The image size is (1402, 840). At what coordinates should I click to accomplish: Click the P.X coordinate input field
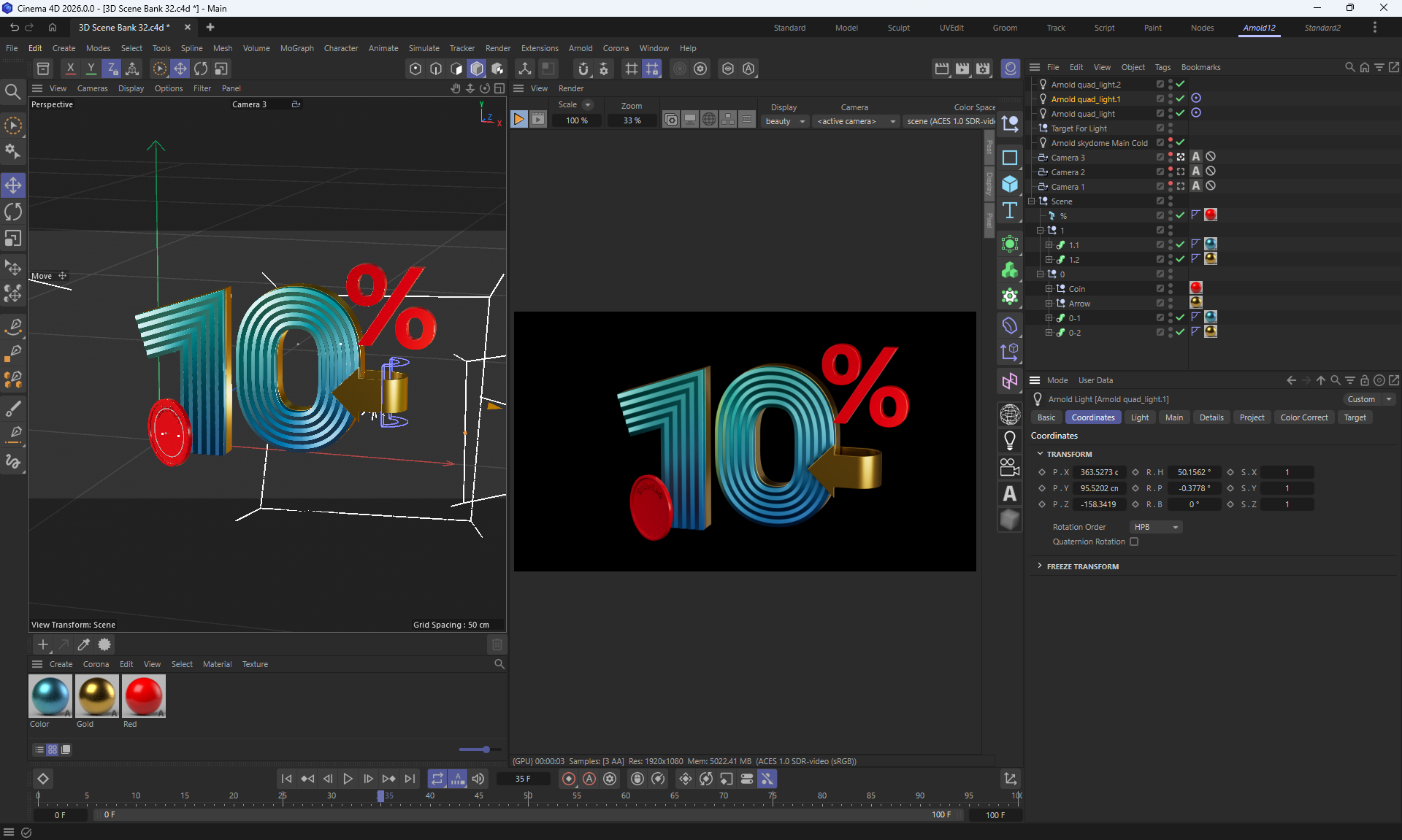click(1099, 472)
